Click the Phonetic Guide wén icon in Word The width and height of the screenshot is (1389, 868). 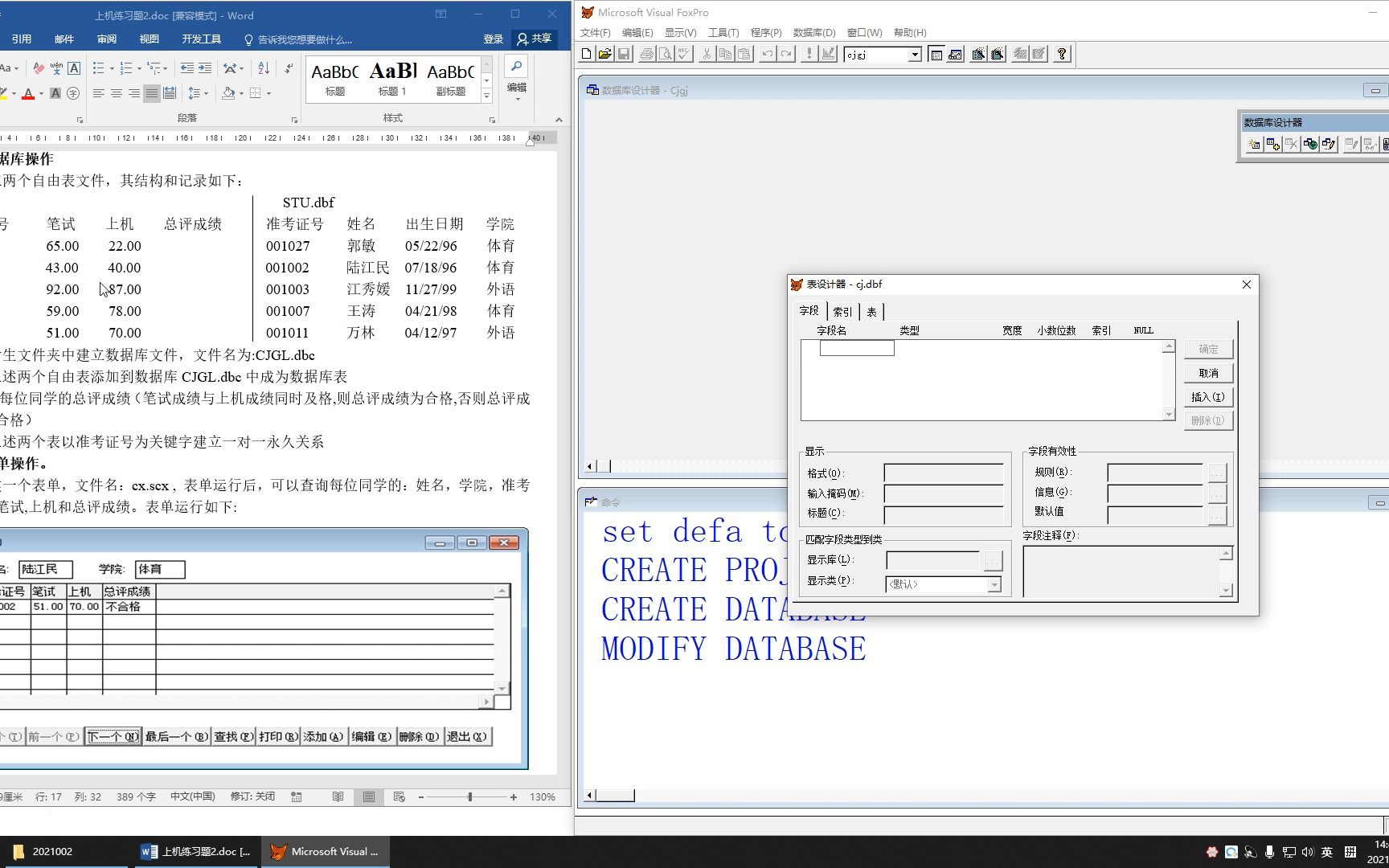56,68
